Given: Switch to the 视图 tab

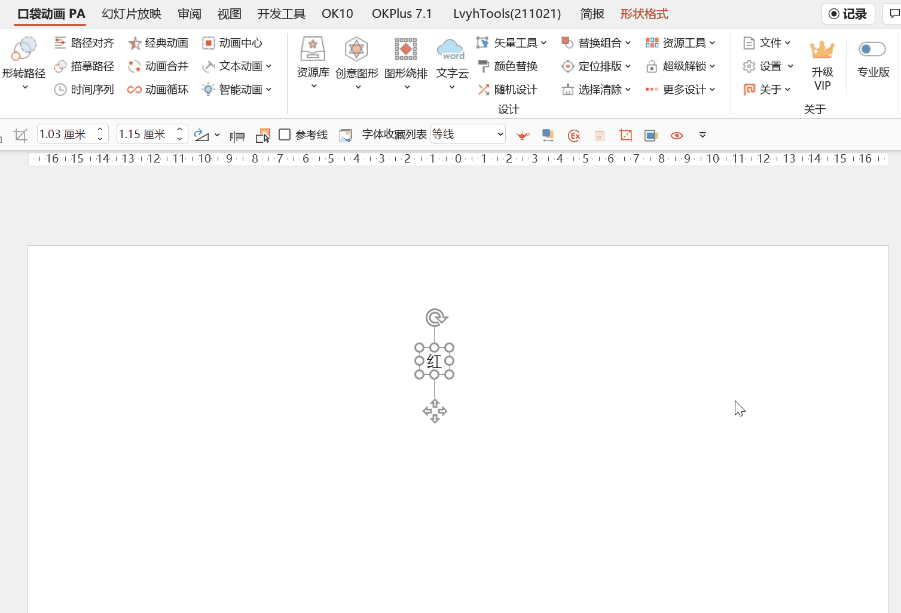Looking at the screenshot, I should click(230, 14).
